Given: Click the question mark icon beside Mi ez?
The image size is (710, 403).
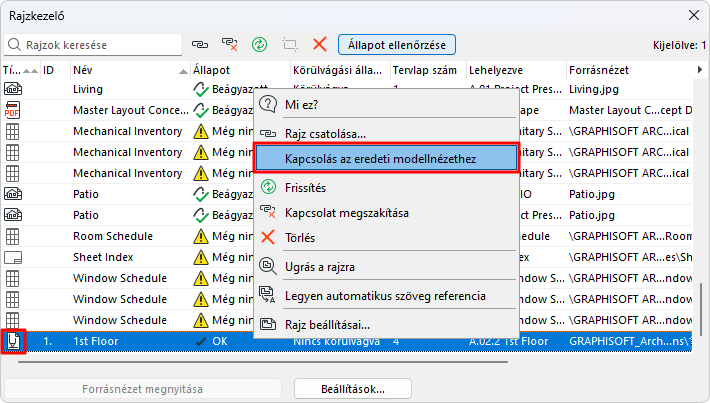Looking at the screenshot, I should [268, 105].
